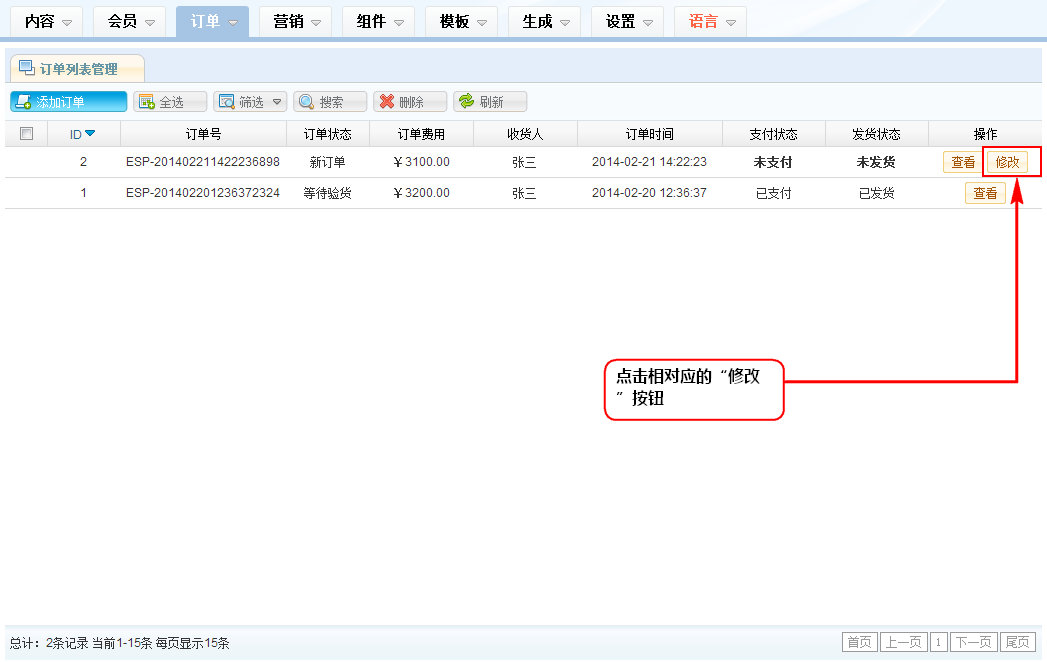
Task: Go to 下一页 (next page)
Action: [x=973, y=642]
